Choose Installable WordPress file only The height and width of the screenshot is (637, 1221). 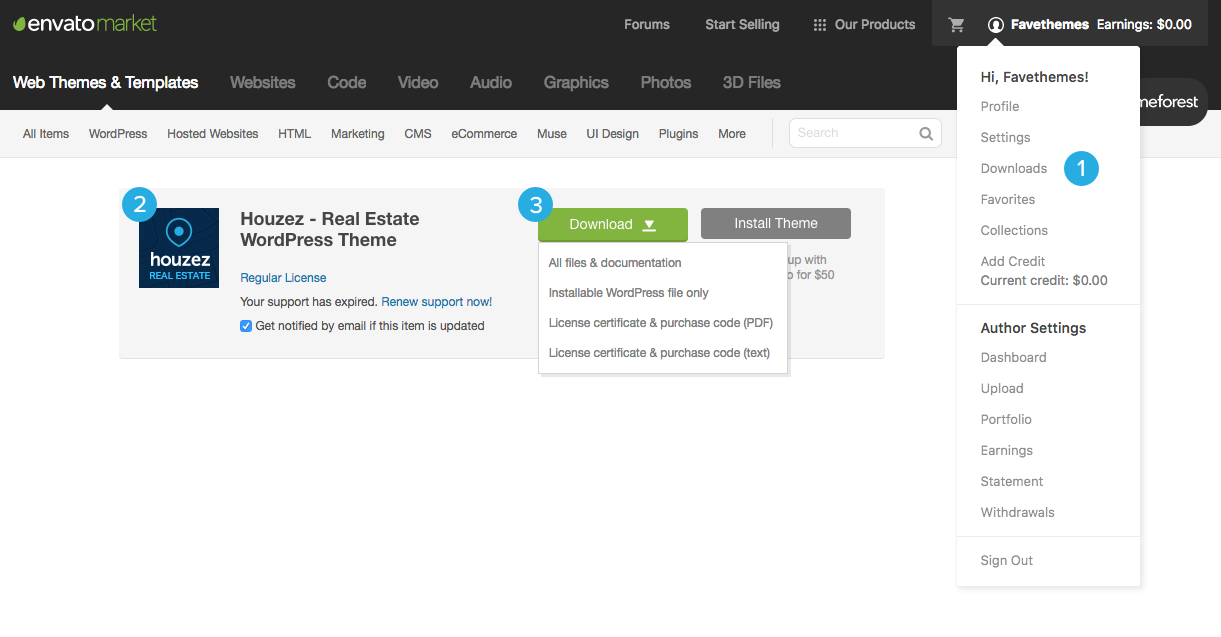(629, 293)
